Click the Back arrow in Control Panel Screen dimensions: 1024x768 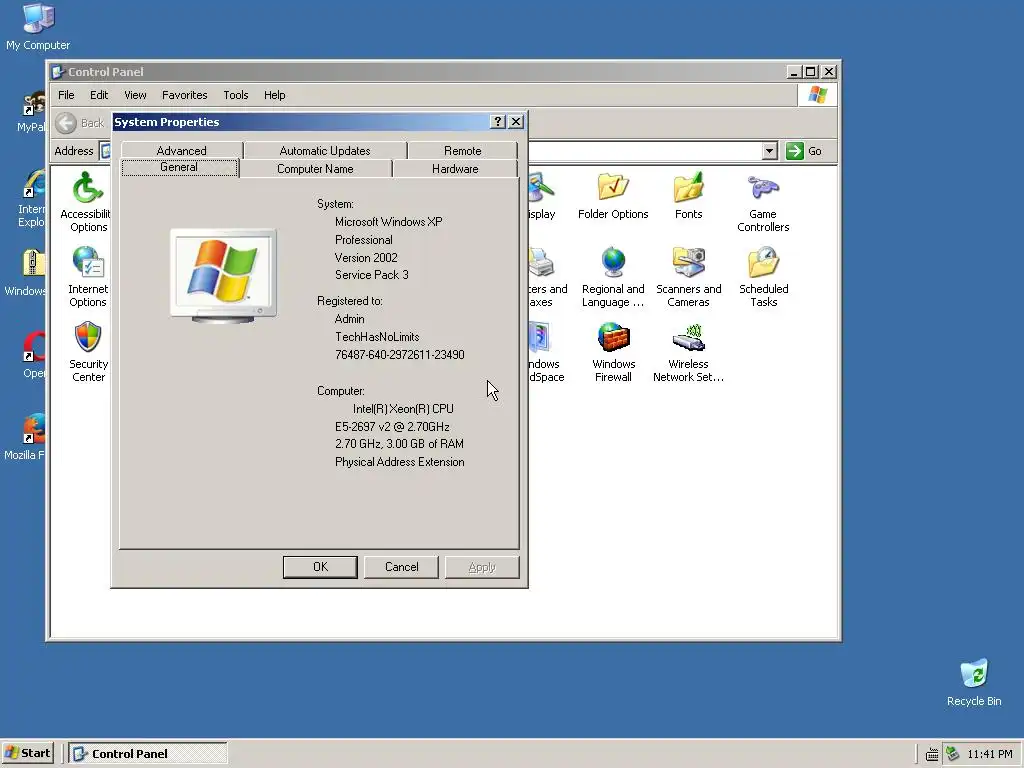point(65,123)
